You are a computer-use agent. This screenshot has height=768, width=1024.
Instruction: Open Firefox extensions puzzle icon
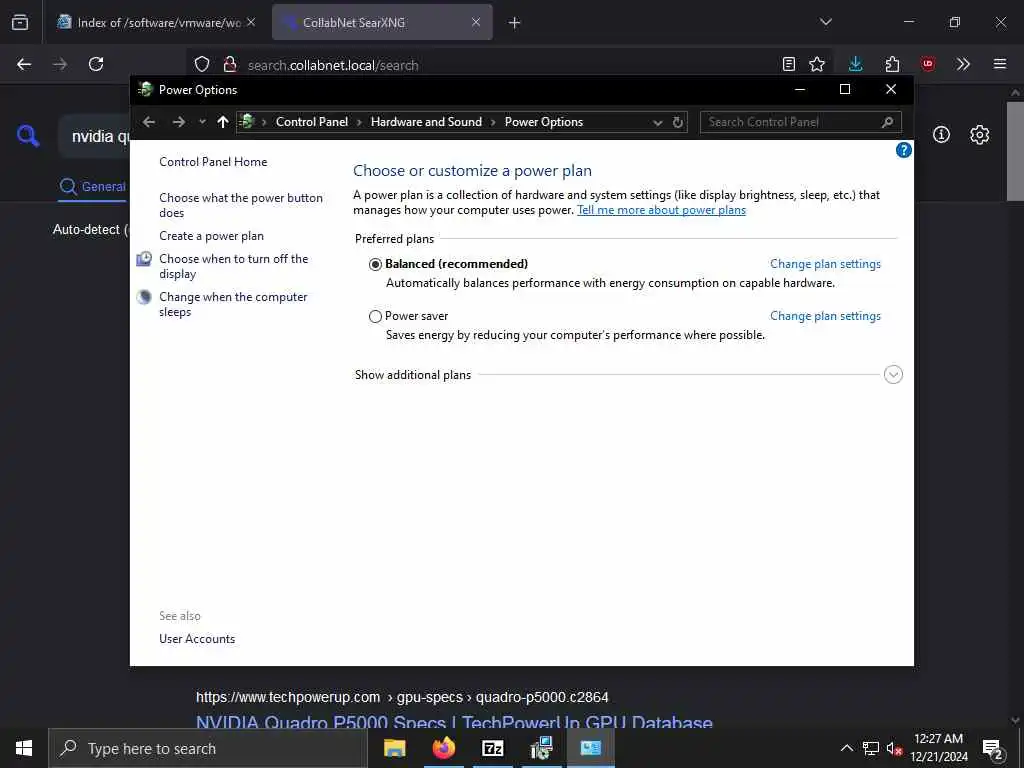(x=892, y=64)
